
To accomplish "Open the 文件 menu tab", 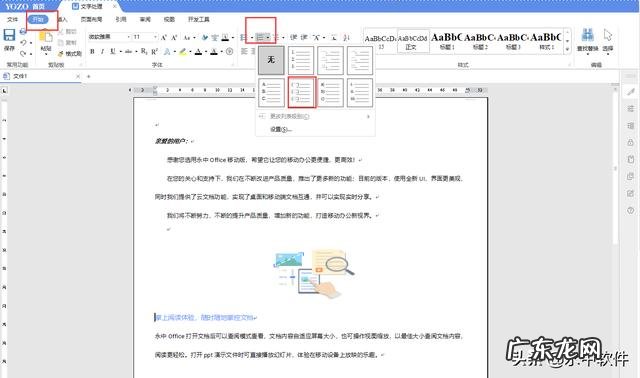I will [13, 19].
